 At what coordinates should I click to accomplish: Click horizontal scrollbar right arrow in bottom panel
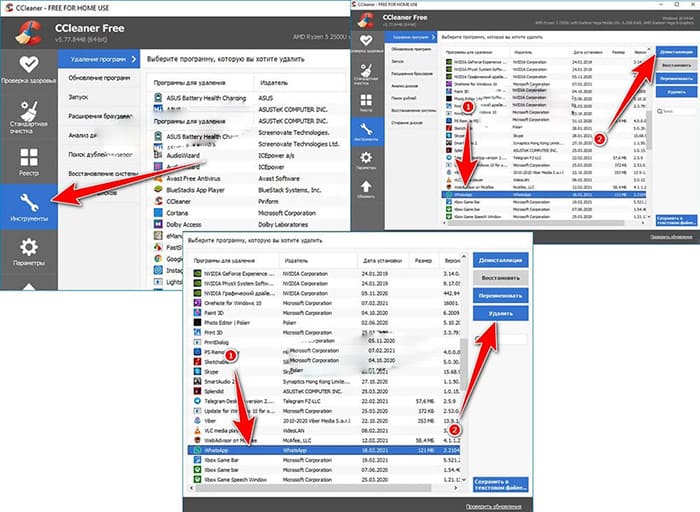pyautogui.click(x=455, y=488)
